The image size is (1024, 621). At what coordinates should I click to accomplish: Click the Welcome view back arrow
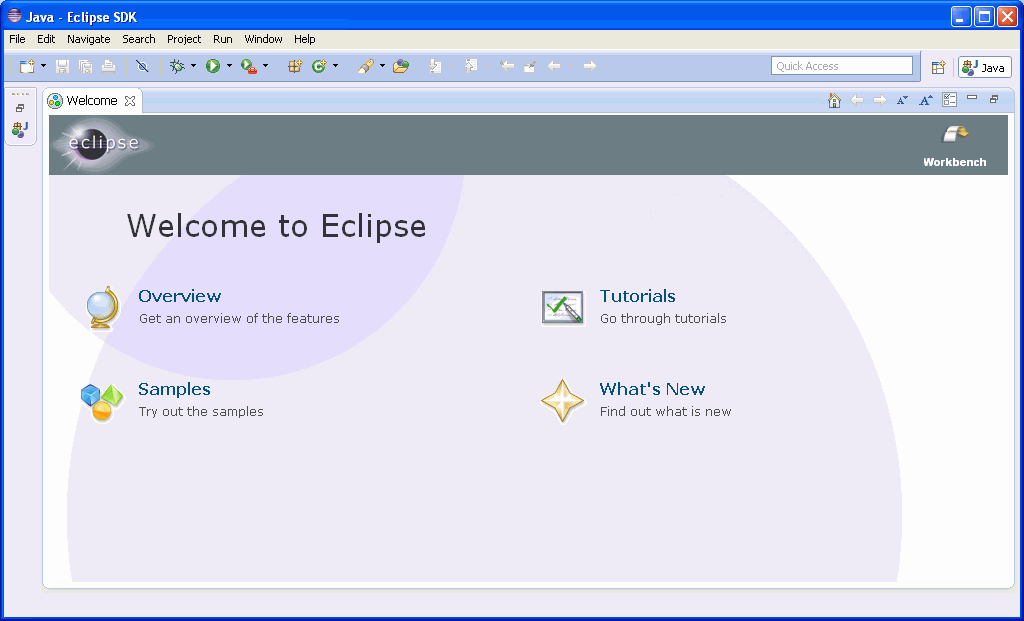(857, 100)
